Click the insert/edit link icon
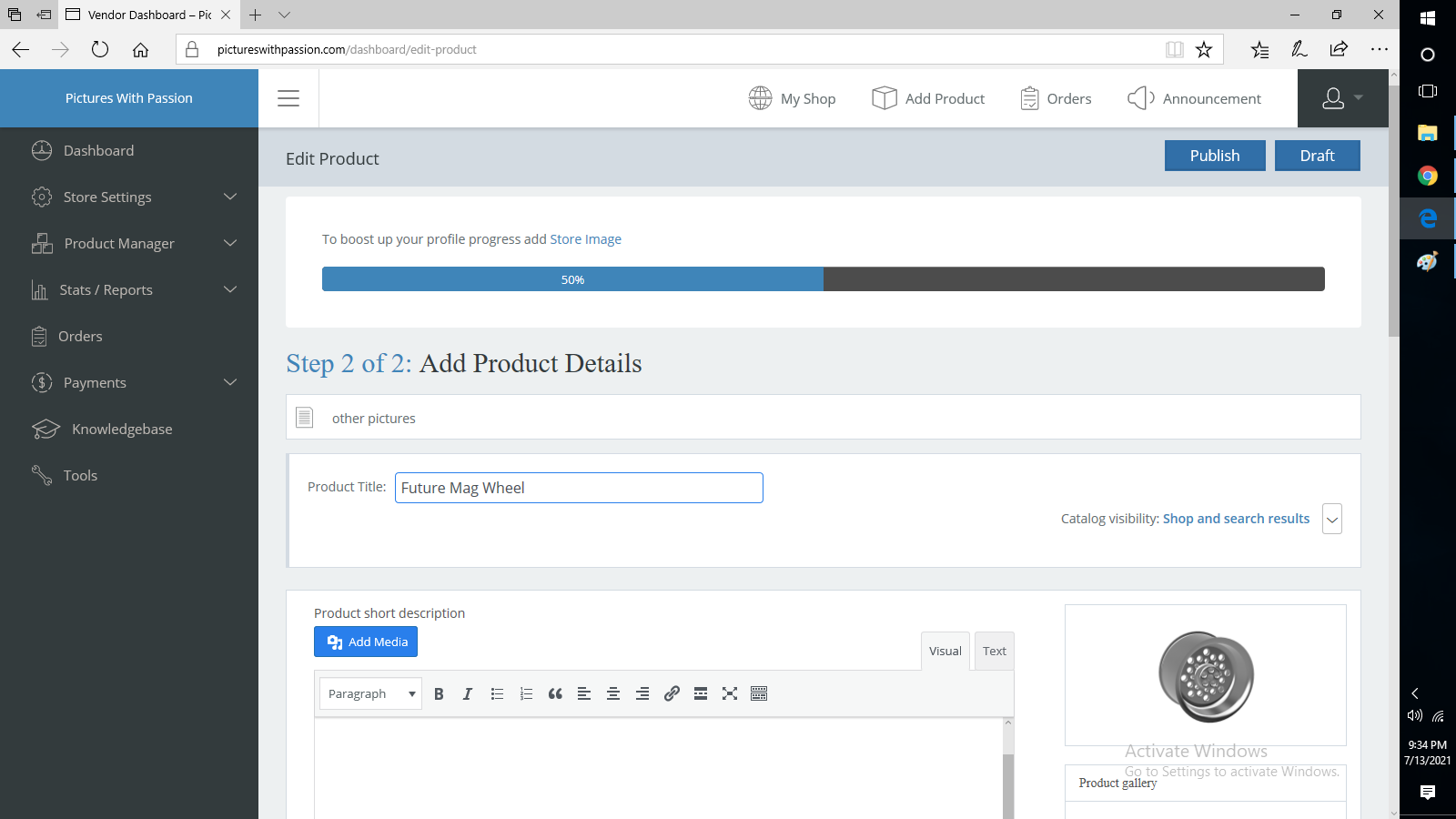 pos(672,693)
